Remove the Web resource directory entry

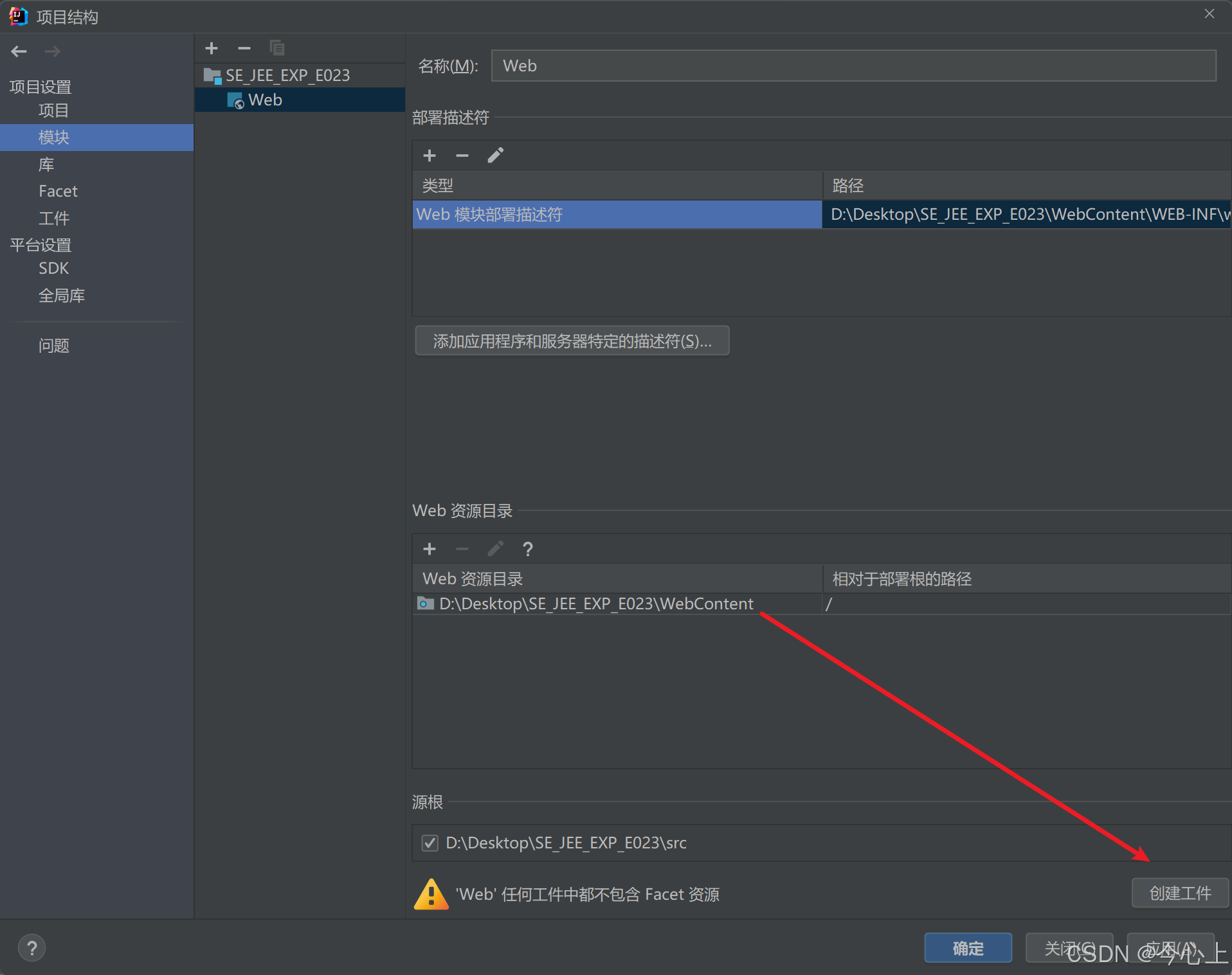462,549
